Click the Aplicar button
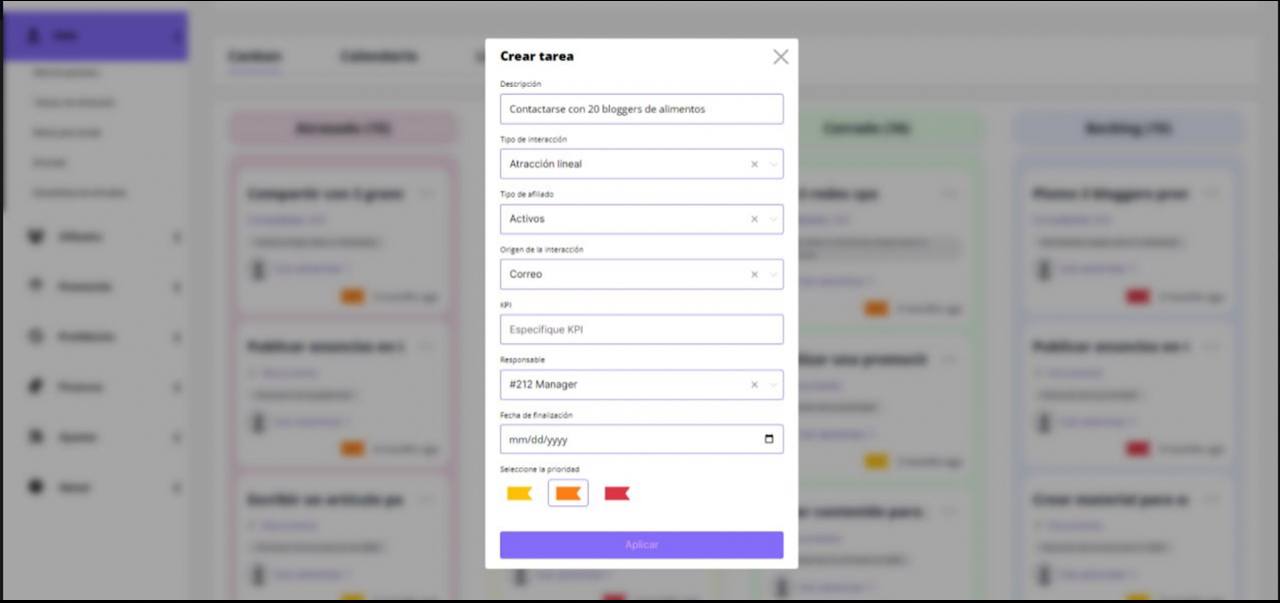Screen dimensions: 1280x603 point(641,545)
